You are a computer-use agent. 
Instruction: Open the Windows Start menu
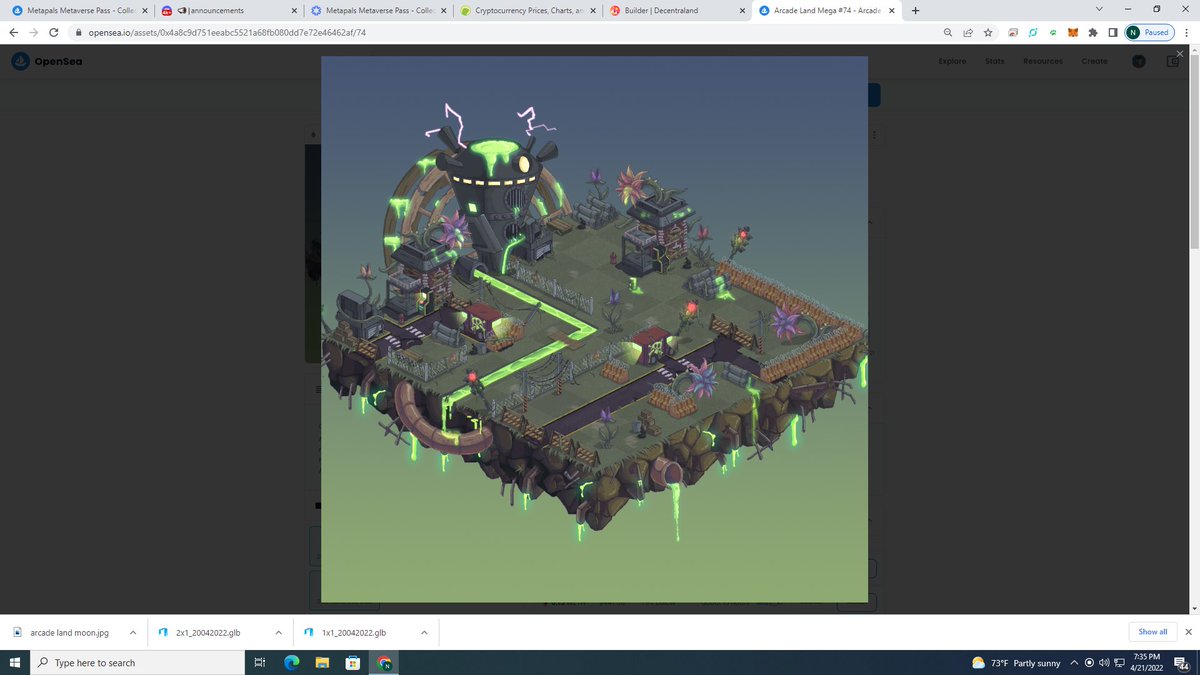click(x=14, y=662)
